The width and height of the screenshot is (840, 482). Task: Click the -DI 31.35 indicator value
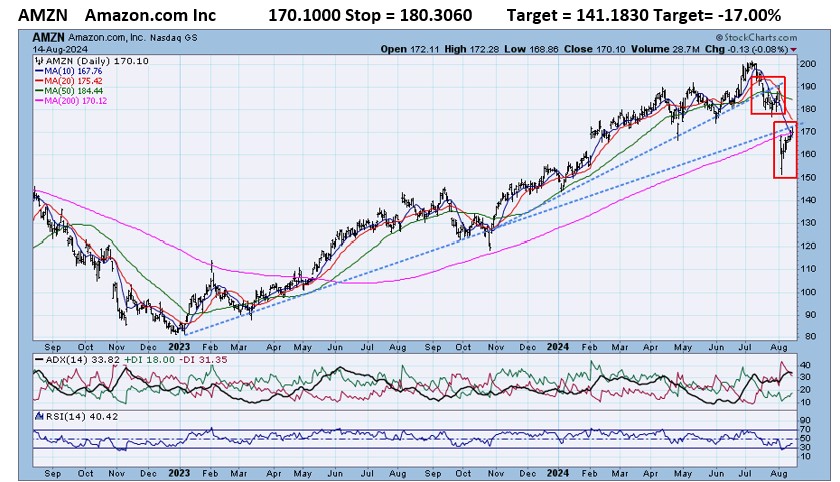pyautogui.click(x=202, y=359)
